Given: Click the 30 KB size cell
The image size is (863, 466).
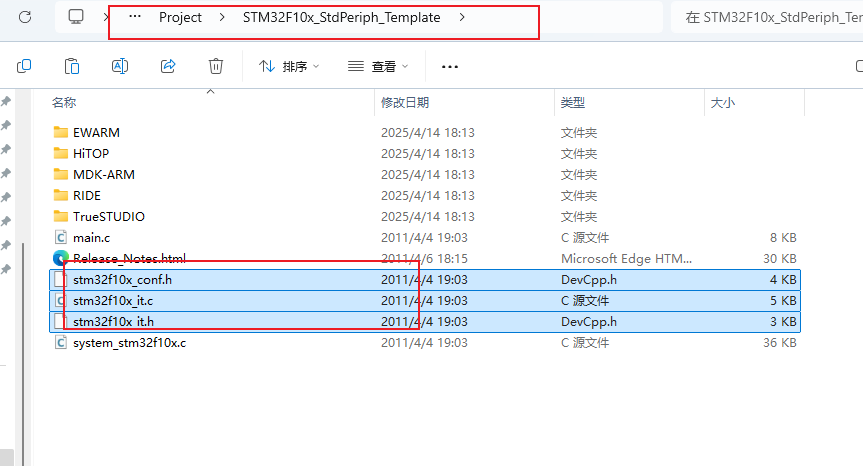Looking at the screenshot, I should click(780, 259).
